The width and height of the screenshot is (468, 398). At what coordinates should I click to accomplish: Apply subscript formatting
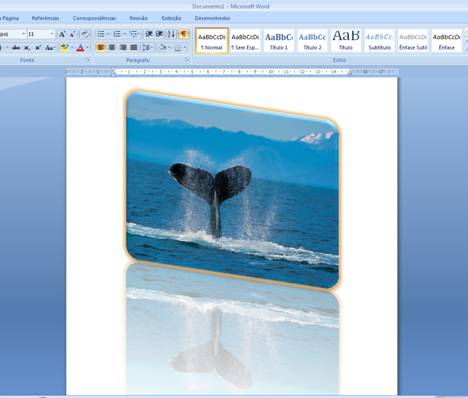tap(27, 48)
